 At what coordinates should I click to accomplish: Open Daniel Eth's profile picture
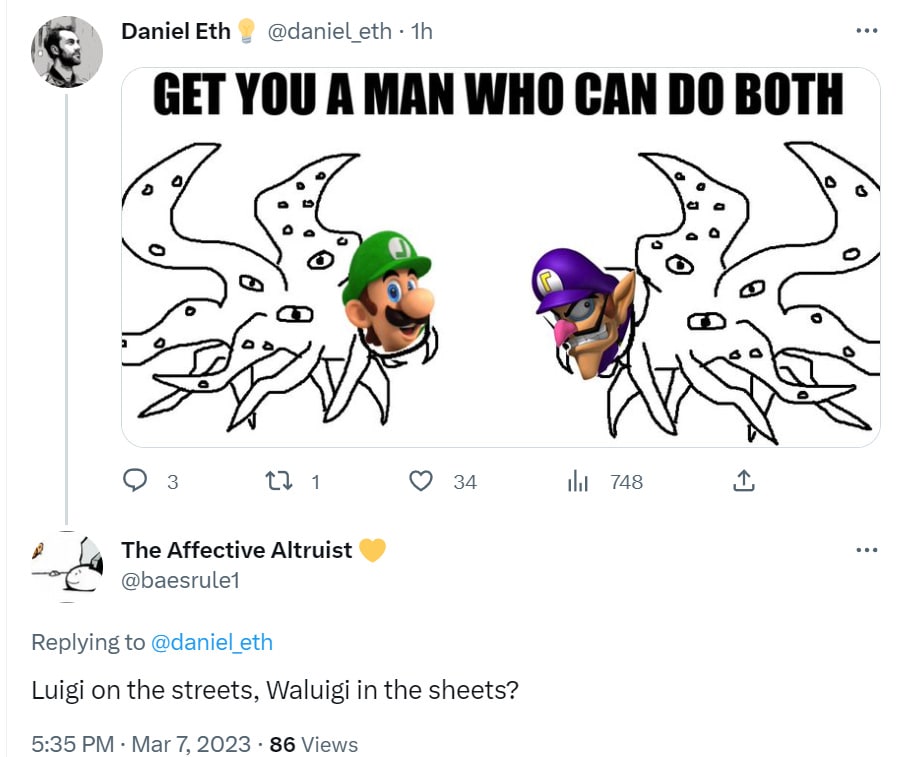tap(67, 52)
